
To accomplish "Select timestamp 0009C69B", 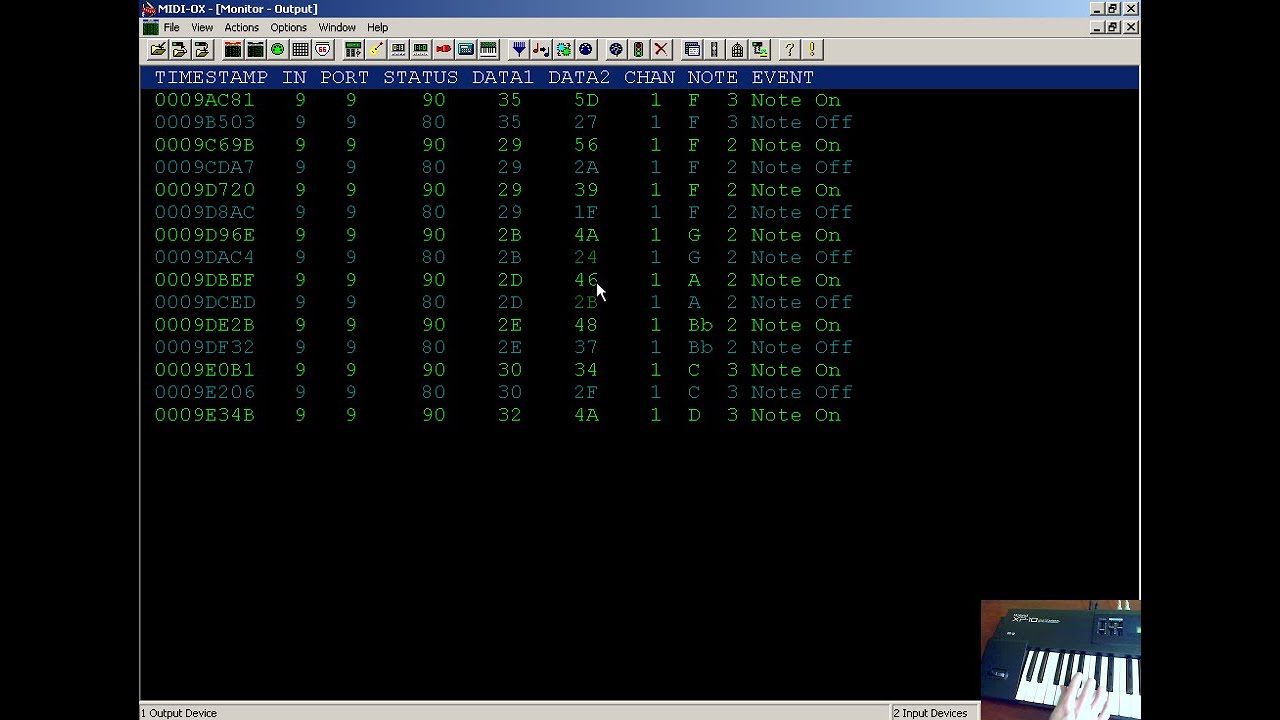I will click(205, 145).
